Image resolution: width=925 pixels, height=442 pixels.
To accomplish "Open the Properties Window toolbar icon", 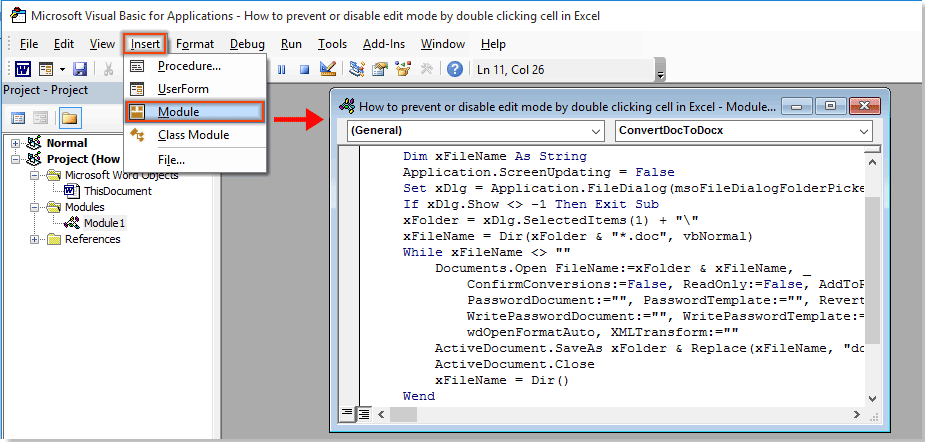I will (380, 69).
